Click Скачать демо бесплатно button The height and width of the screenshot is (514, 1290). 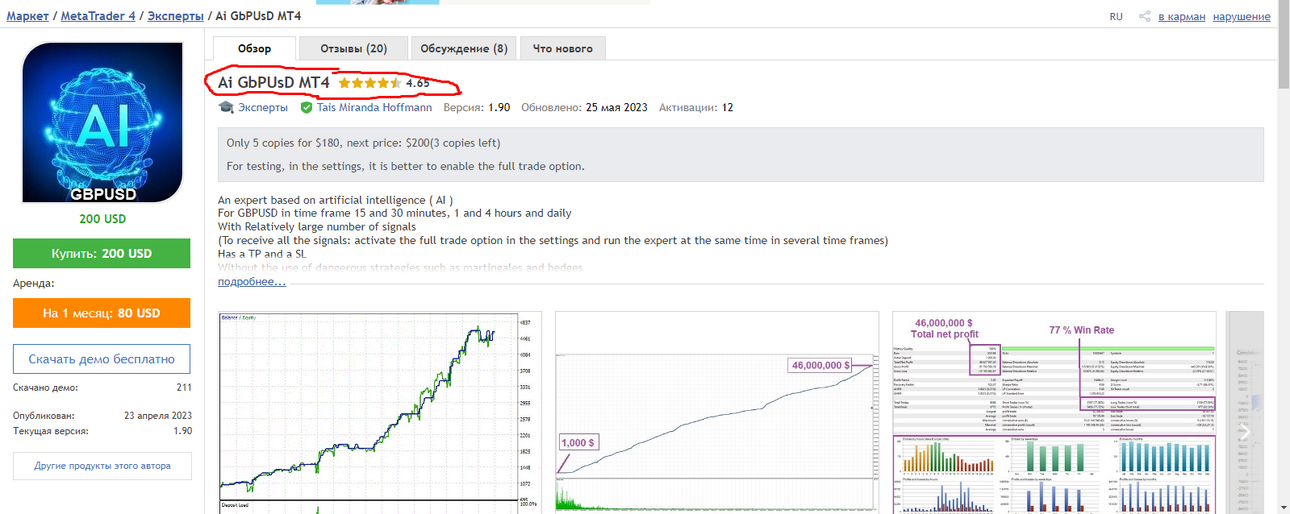point(102,359)
